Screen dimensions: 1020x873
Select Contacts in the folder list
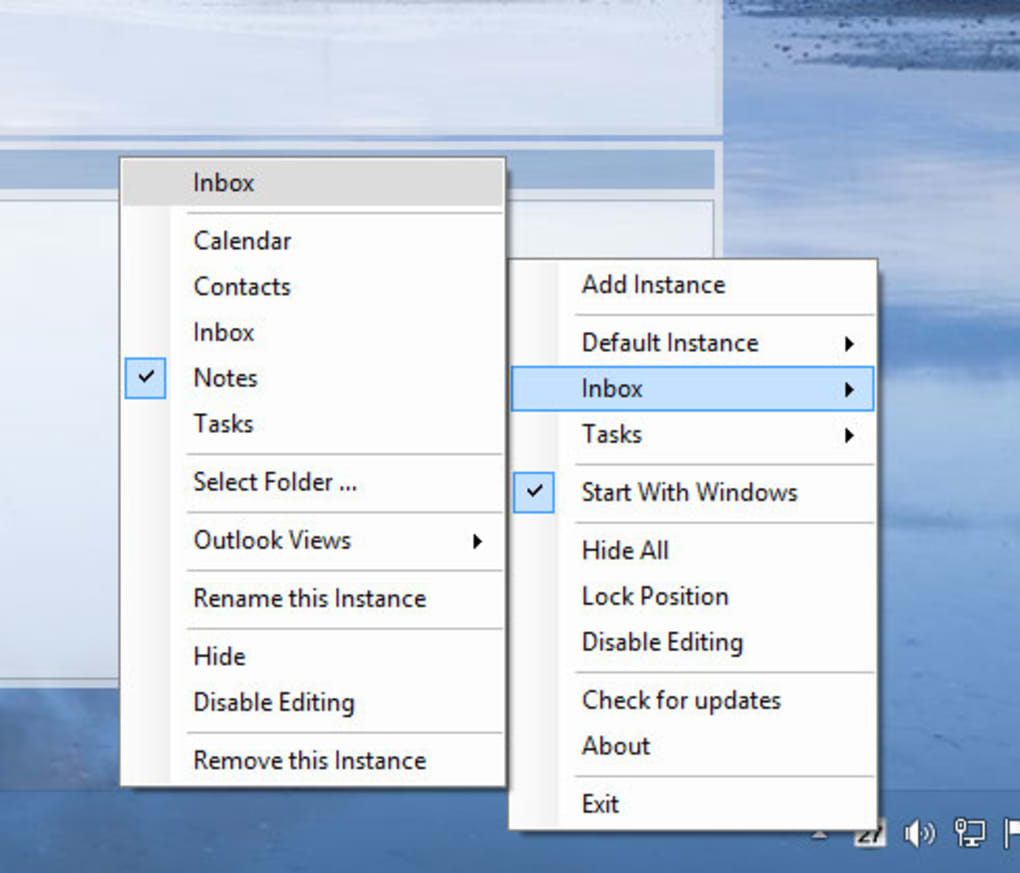click(x=242, y=287)
